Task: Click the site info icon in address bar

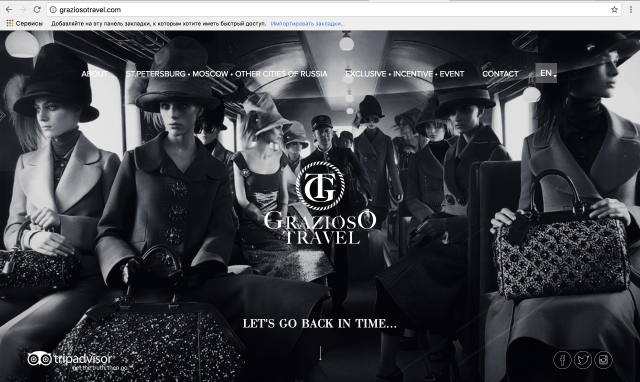Action: pos(53,9)
